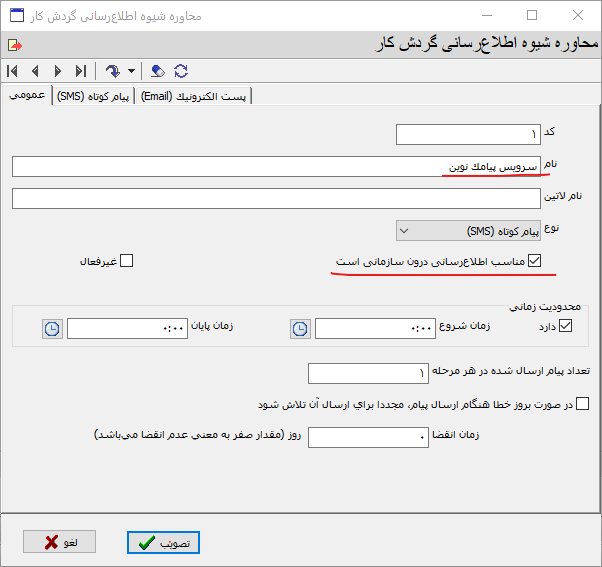Go to the next record
602x567 pixels.
point(57,71)
